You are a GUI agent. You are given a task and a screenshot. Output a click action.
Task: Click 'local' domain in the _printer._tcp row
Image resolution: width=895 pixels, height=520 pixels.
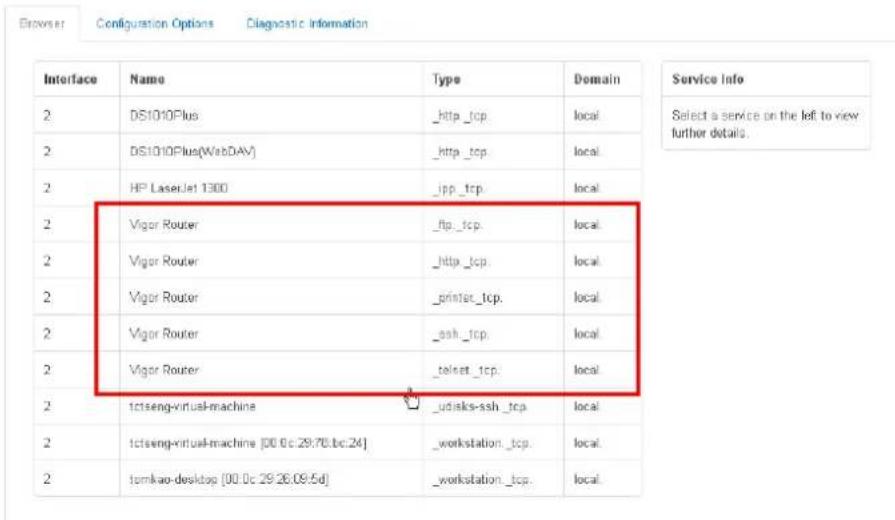pos(587,297)
